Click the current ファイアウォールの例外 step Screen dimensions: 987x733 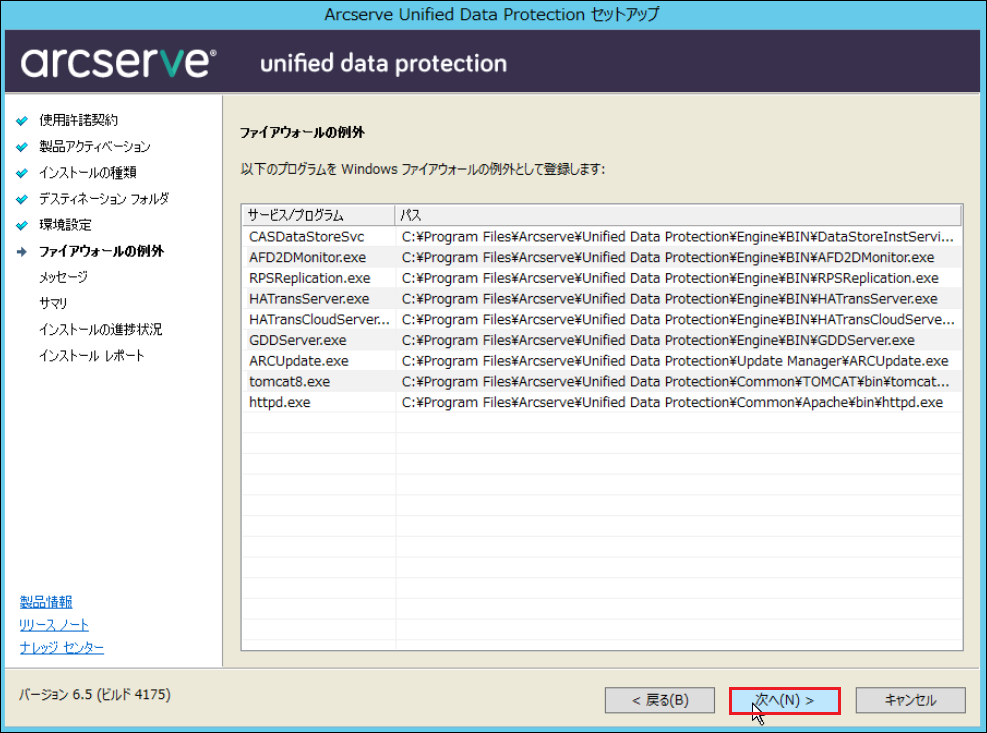(x=101, y=251)
